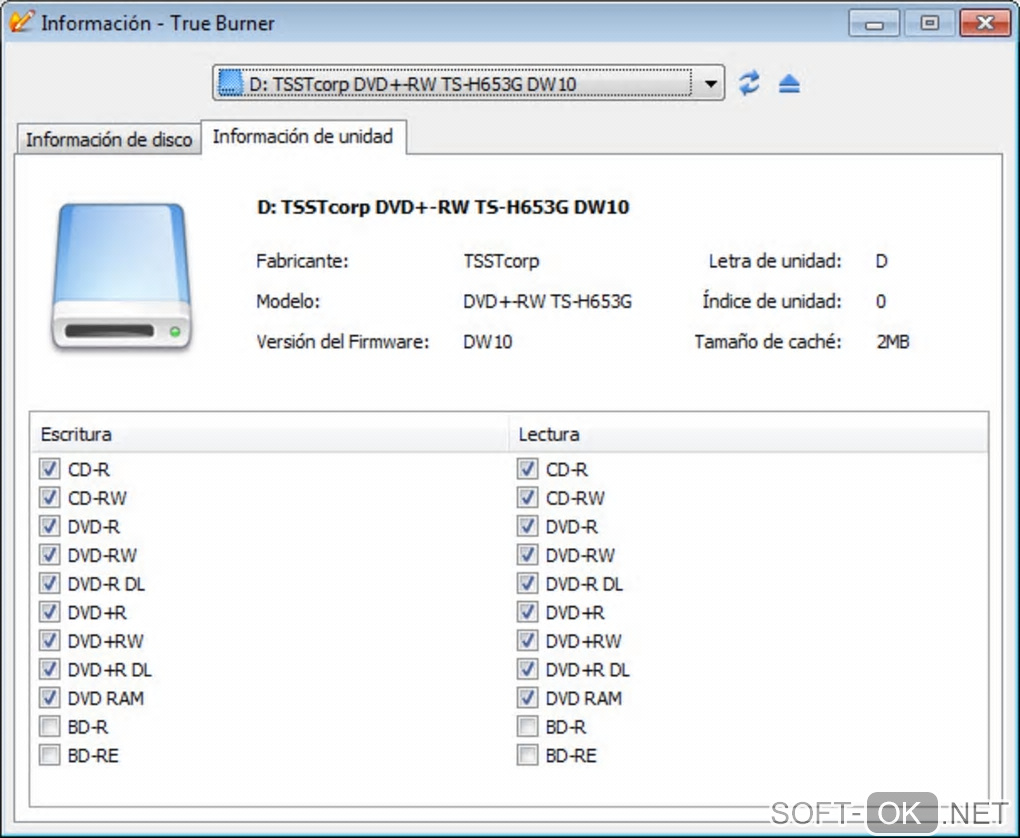Toggle DVD RAM checkbox under Escritura
This screenshot has width=1020, height=838.
(49, 697)
